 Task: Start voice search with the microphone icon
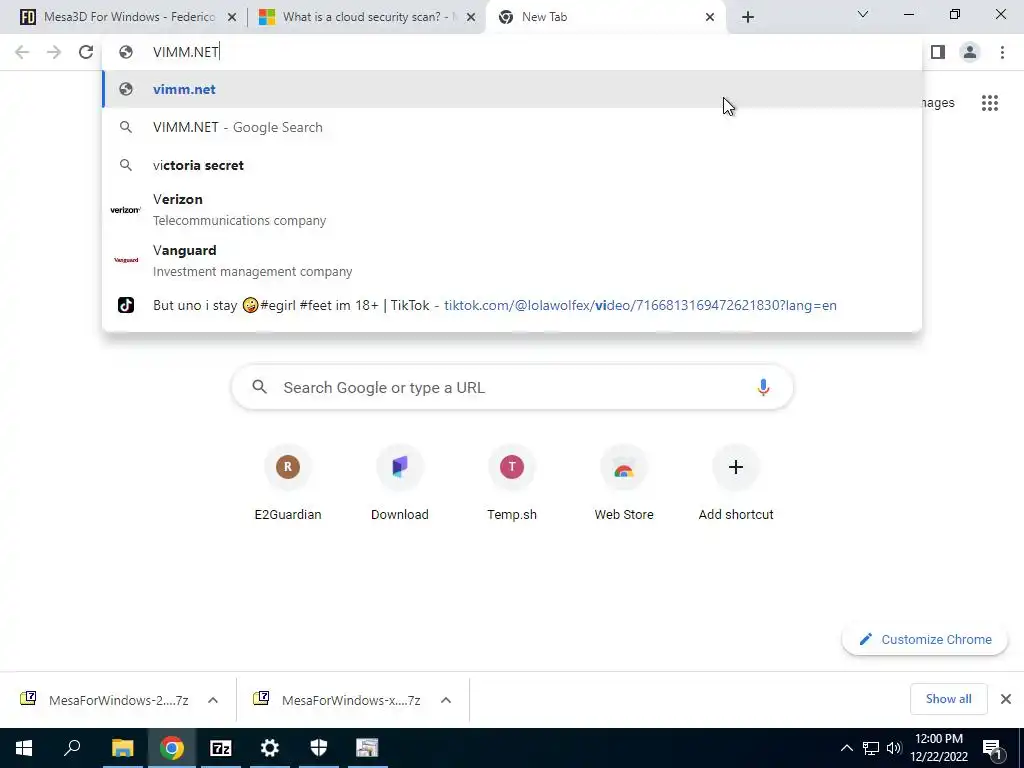(x=763, y=387)
